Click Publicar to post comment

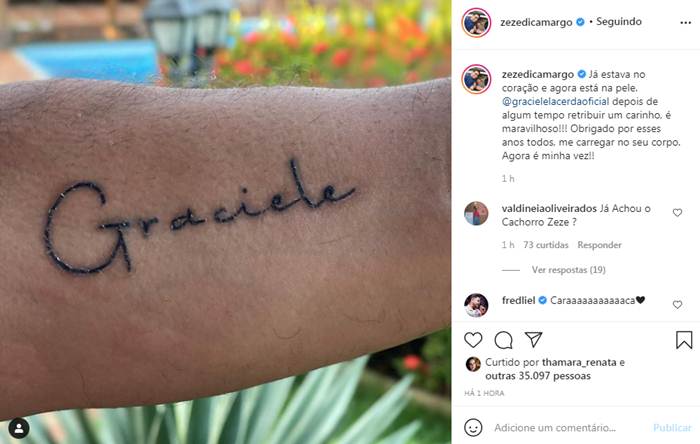coord(672,427)
